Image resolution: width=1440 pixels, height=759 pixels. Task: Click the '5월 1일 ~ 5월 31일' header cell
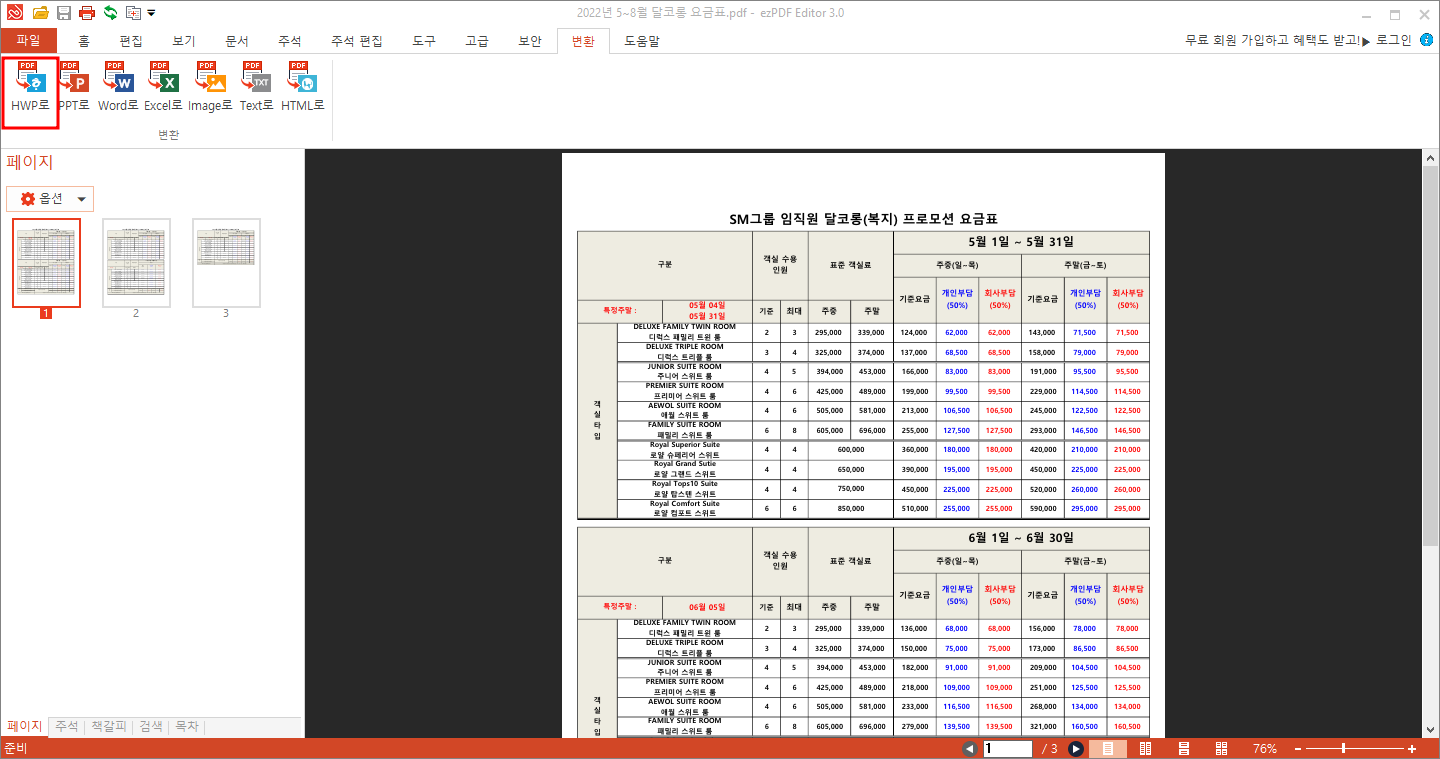click(x=1021, y=242)
